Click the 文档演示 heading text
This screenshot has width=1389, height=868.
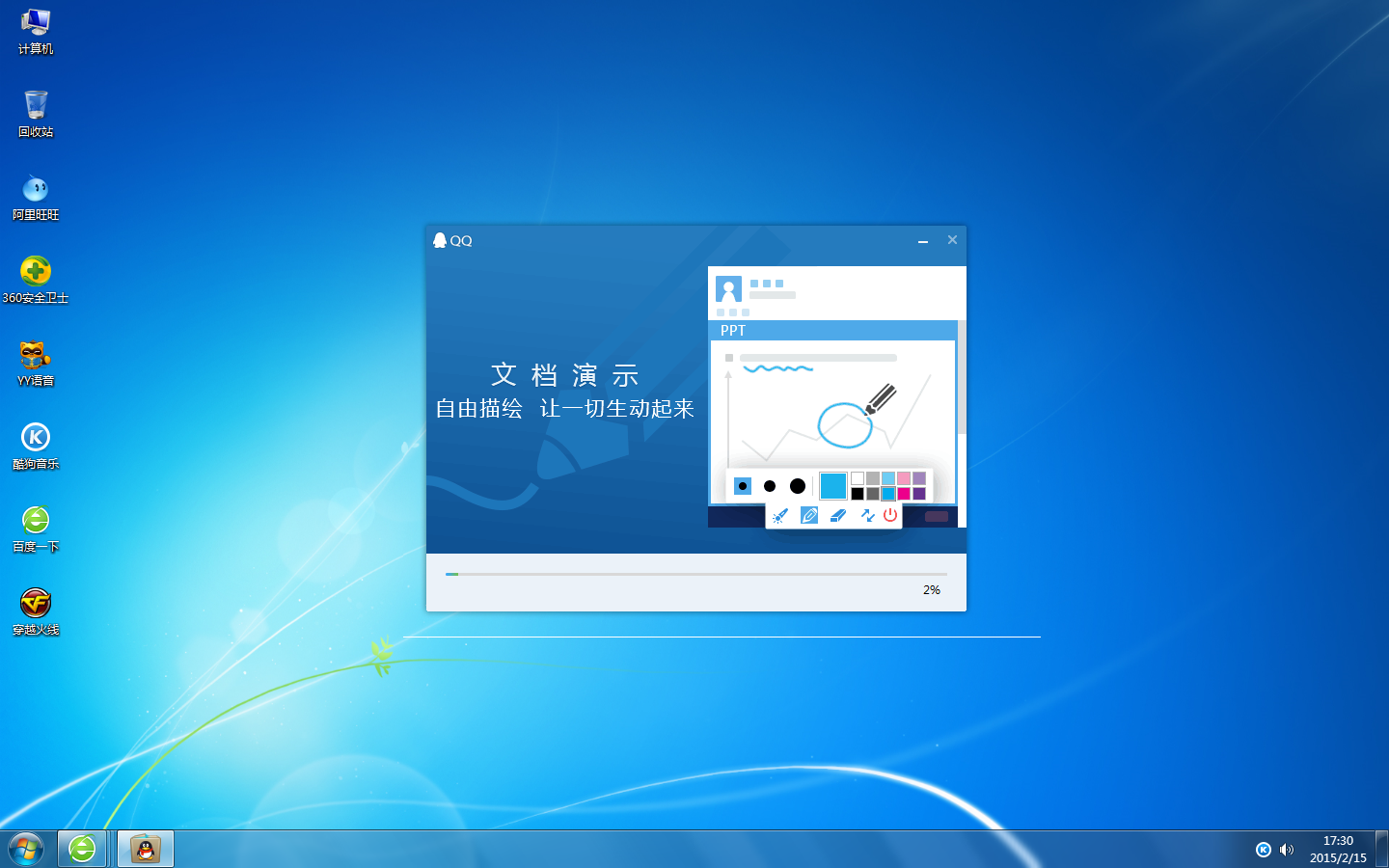565,374
